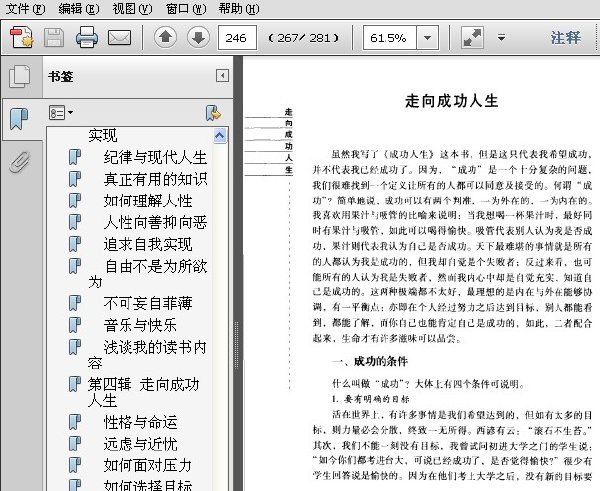Open the 帮助(H) menu
The image size is (600, 491).
(x=239, y=8)
